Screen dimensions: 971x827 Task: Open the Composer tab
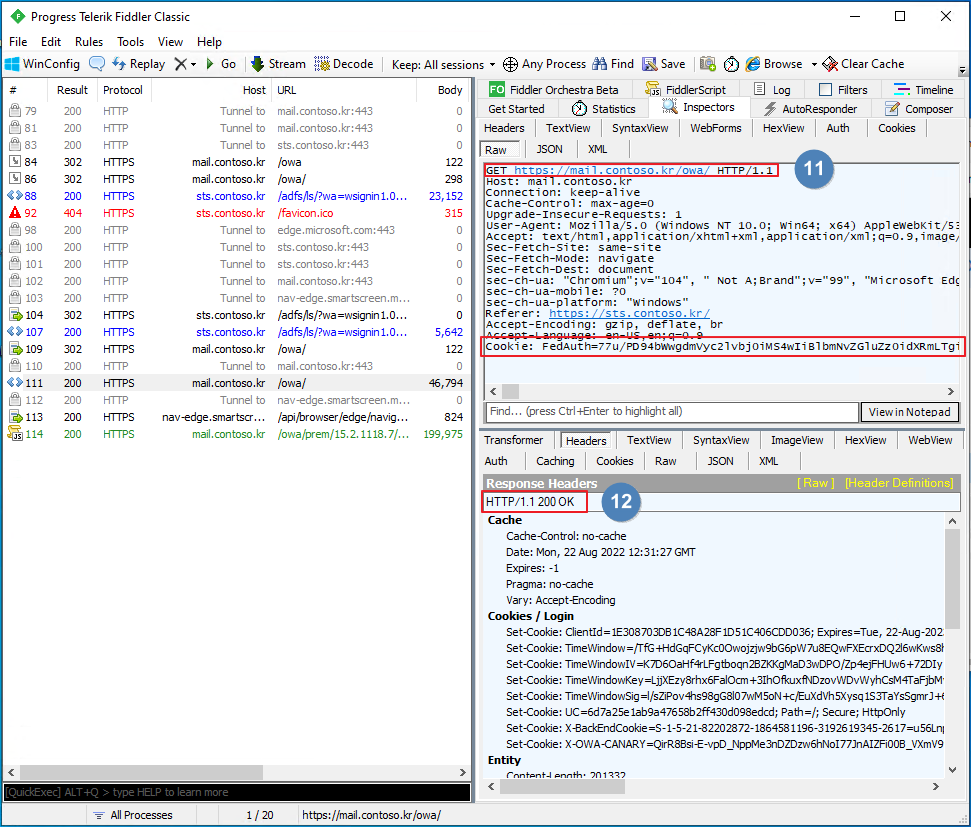919,109
